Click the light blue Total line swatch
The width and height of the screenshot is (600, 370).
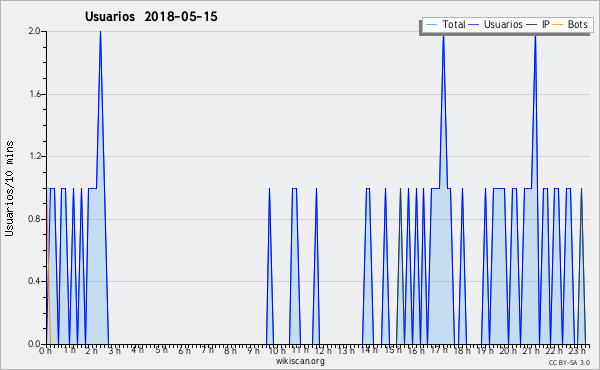(x=431, y=25)
